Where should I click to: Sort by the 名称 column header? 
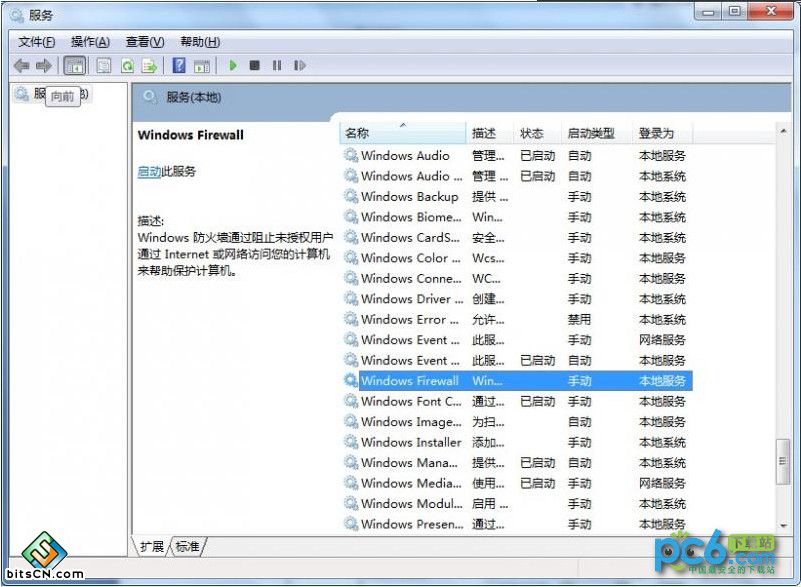coord(403,133)
